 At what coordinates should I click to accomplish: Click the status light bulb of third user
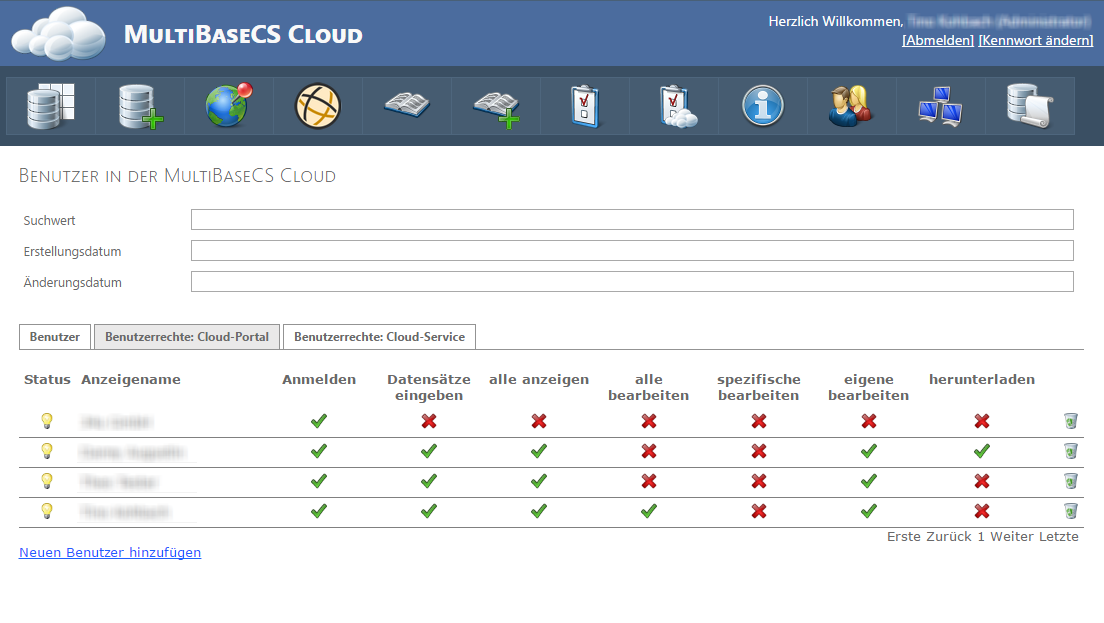coord(46,481)
